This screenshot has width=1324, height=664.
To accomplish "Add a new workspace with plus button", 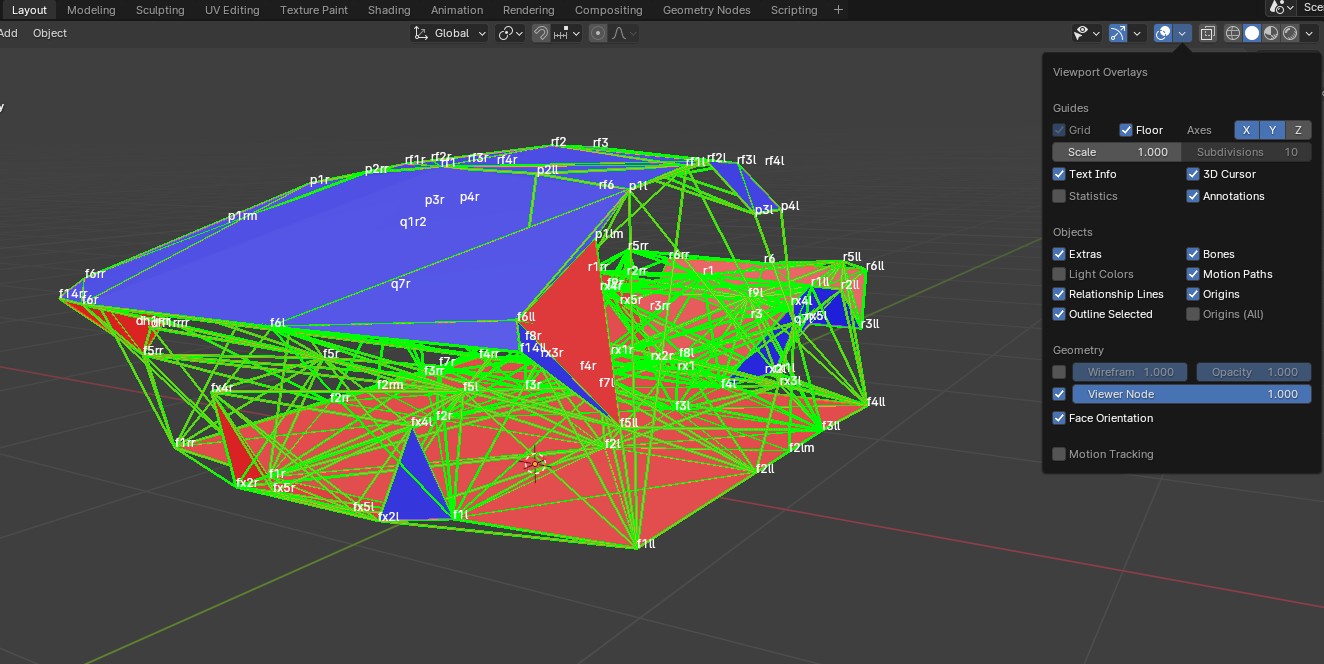I will pyautogui.click(x=838, y=10).
